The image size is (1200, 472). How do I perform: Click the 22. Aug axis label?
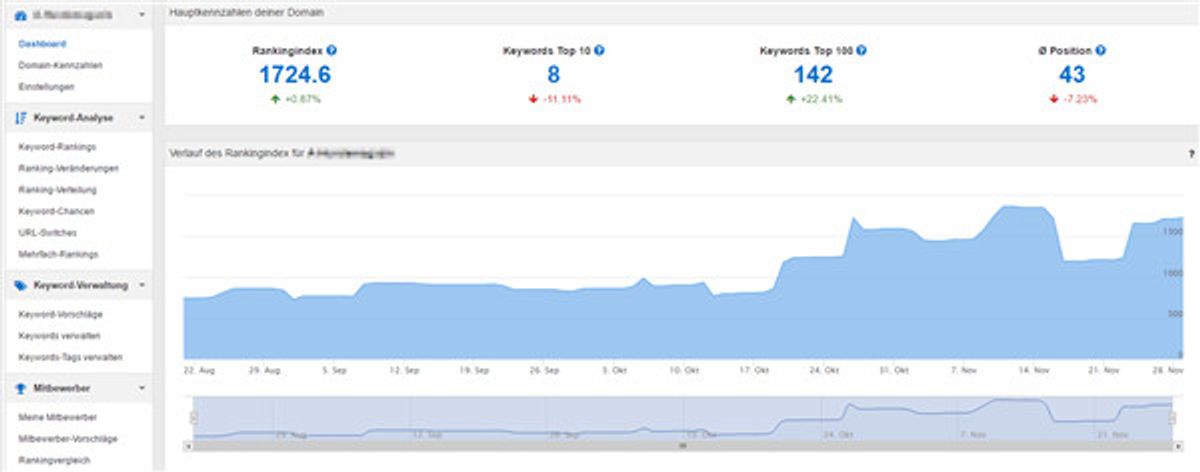coord(200,369)
